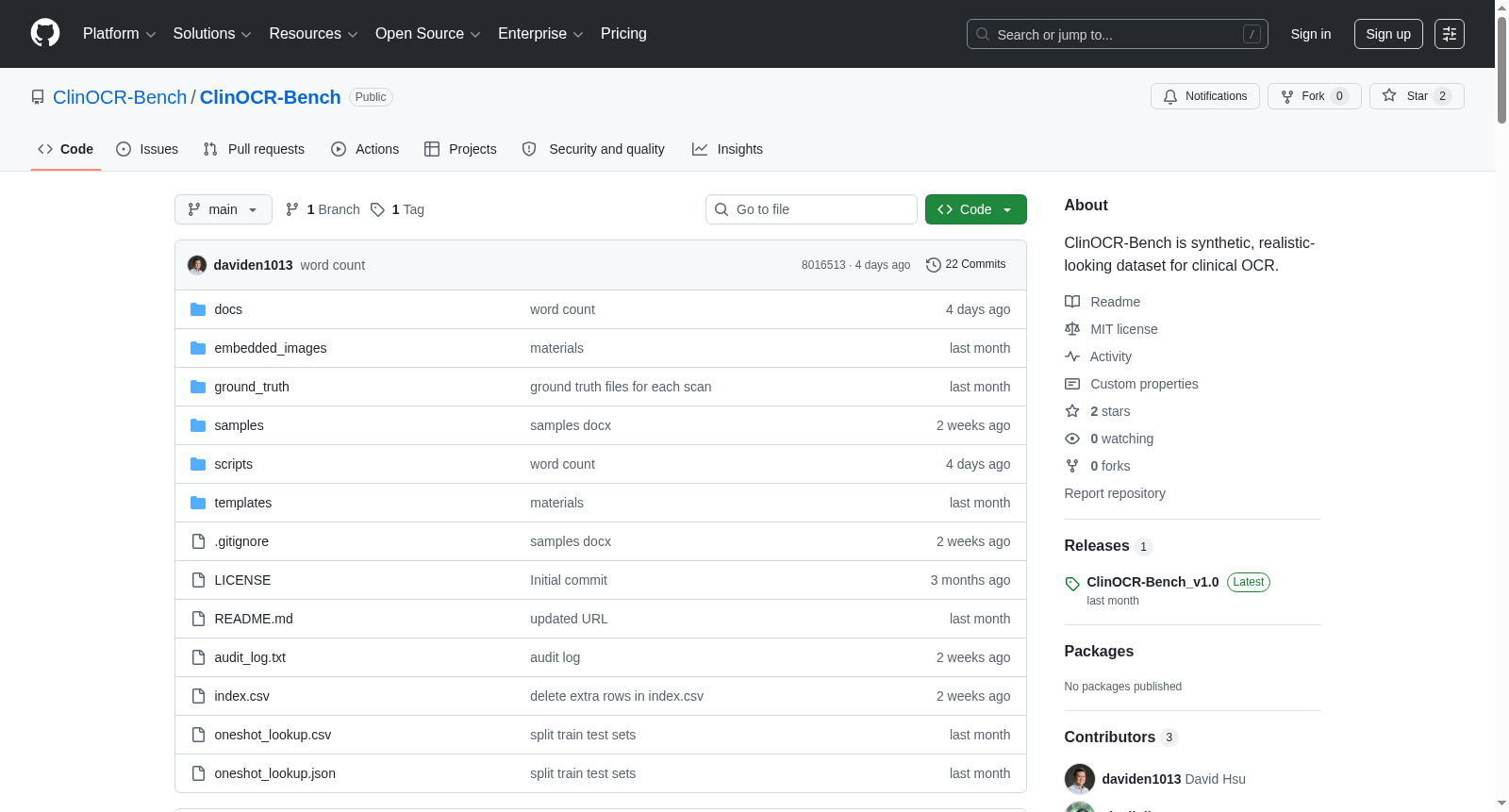Click the Search or jump to field
This screenshot has width=1509, height=812.
tap(1118, 34)
